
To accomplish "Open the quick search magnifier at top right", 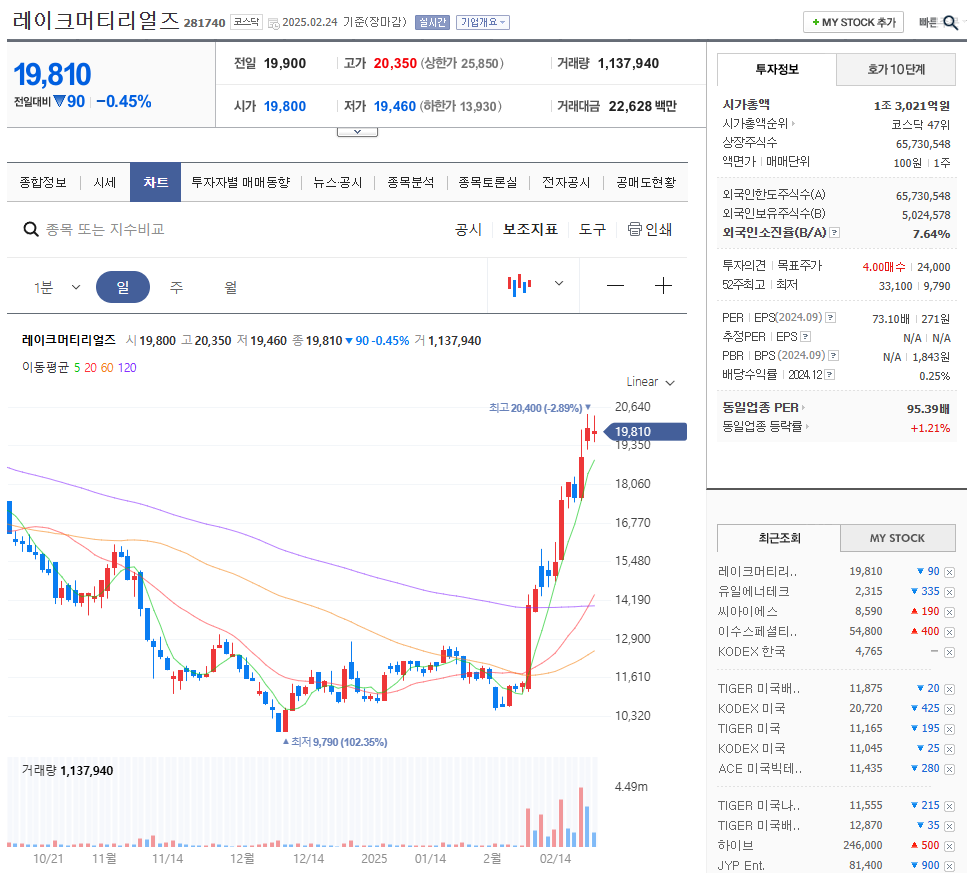I will click(x=951, y=21).
